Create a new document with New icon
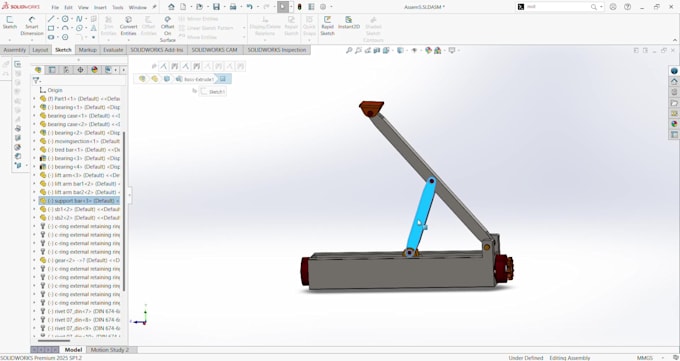Image resolution: width=680 pixels, height=361 pixels. (183, 7)
